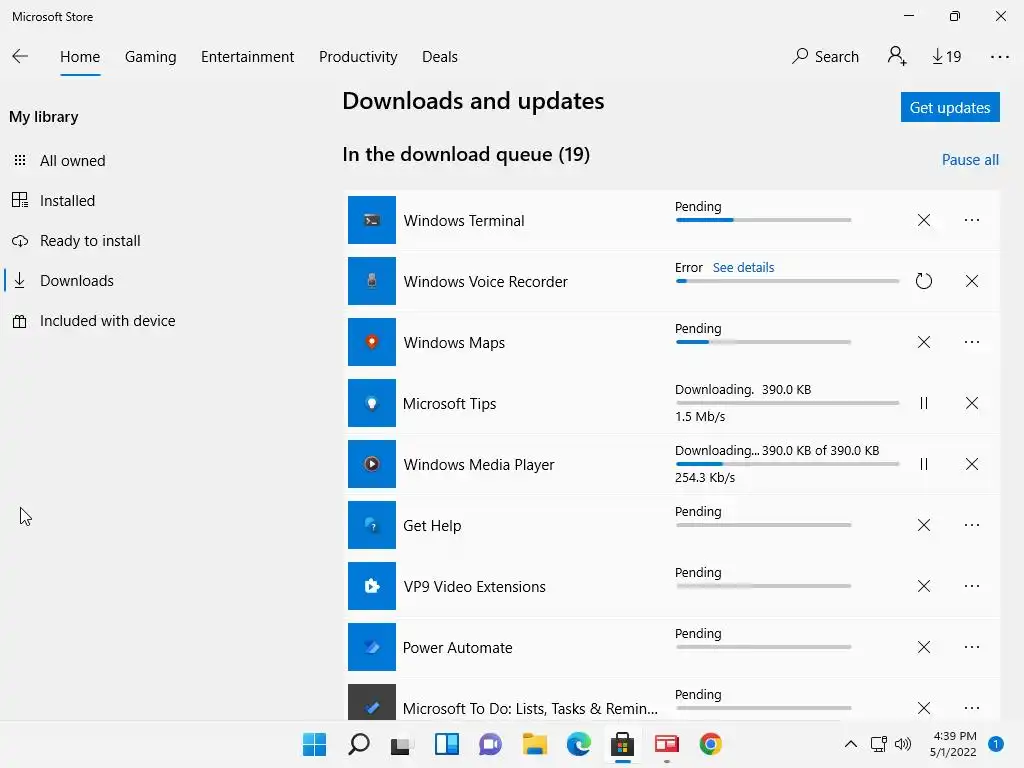Cancel the Windows Terminal download
1024x768 pixels.
[x=923, y=220]
